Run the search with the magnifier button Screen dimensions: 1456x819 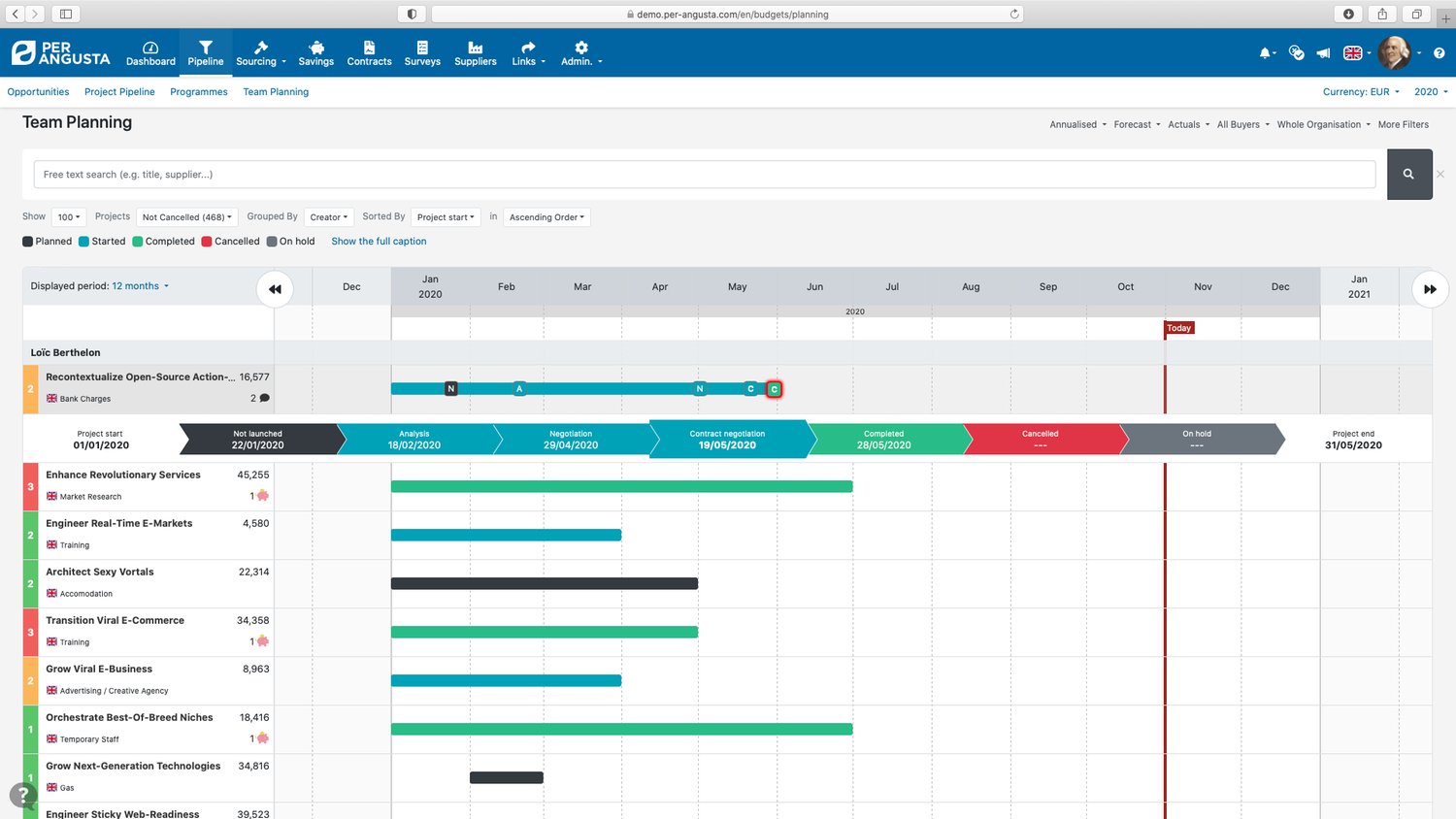(x=1409, y=174)
